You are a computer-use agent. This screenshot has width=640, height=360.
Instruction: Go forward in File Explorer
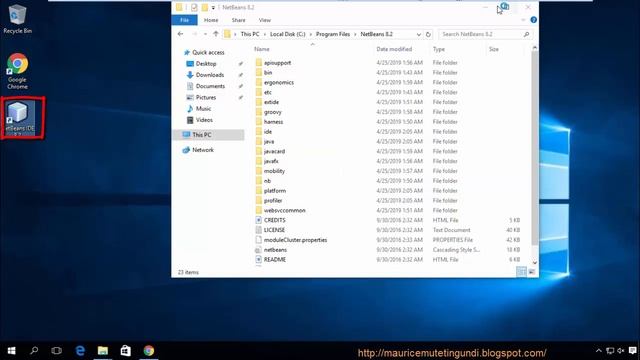[x=194, y=34]
